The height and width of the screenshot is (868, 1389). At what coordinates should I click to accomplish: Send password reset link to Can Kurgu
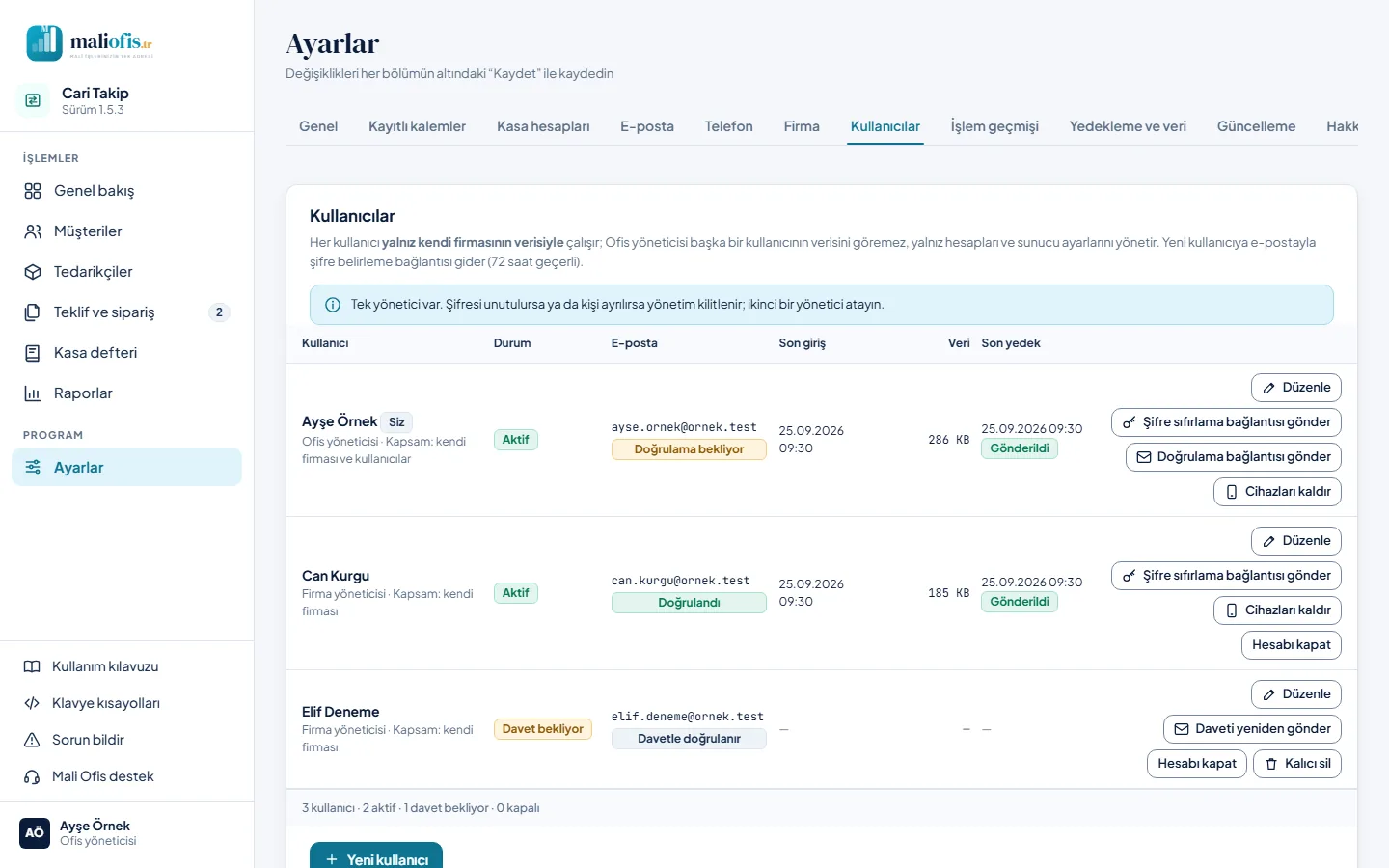[x=1226, y=576]
